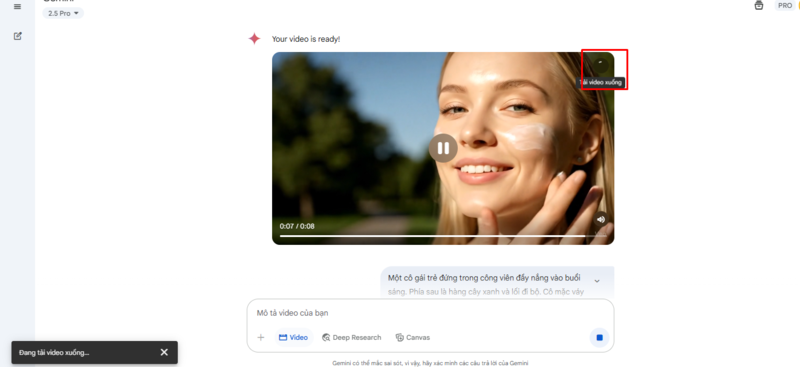Viewport: 800px width, 367px height.
Task: Dismiss the 'Đang tải video xuống' notification
Action: pos(164,352)
